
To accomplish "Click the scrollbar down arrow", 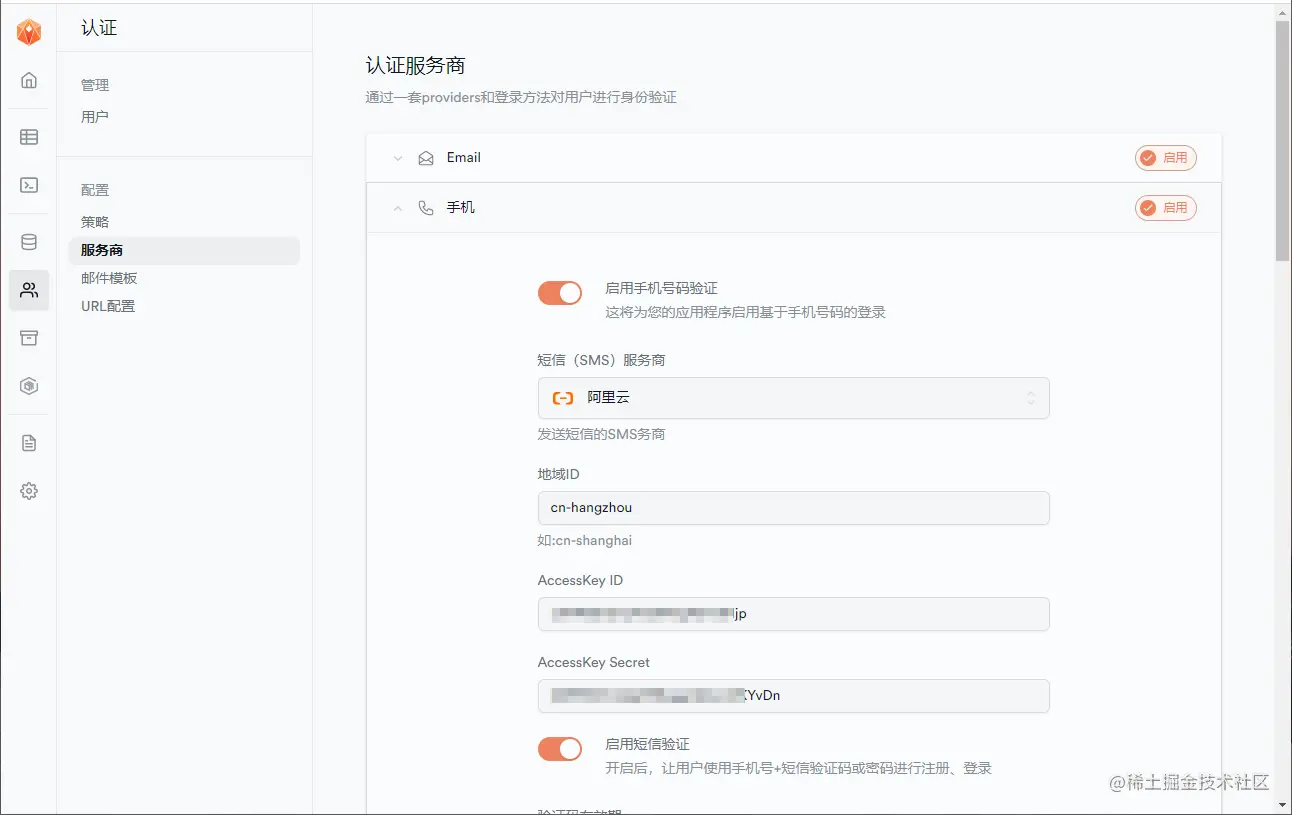I will (1283, 804).
